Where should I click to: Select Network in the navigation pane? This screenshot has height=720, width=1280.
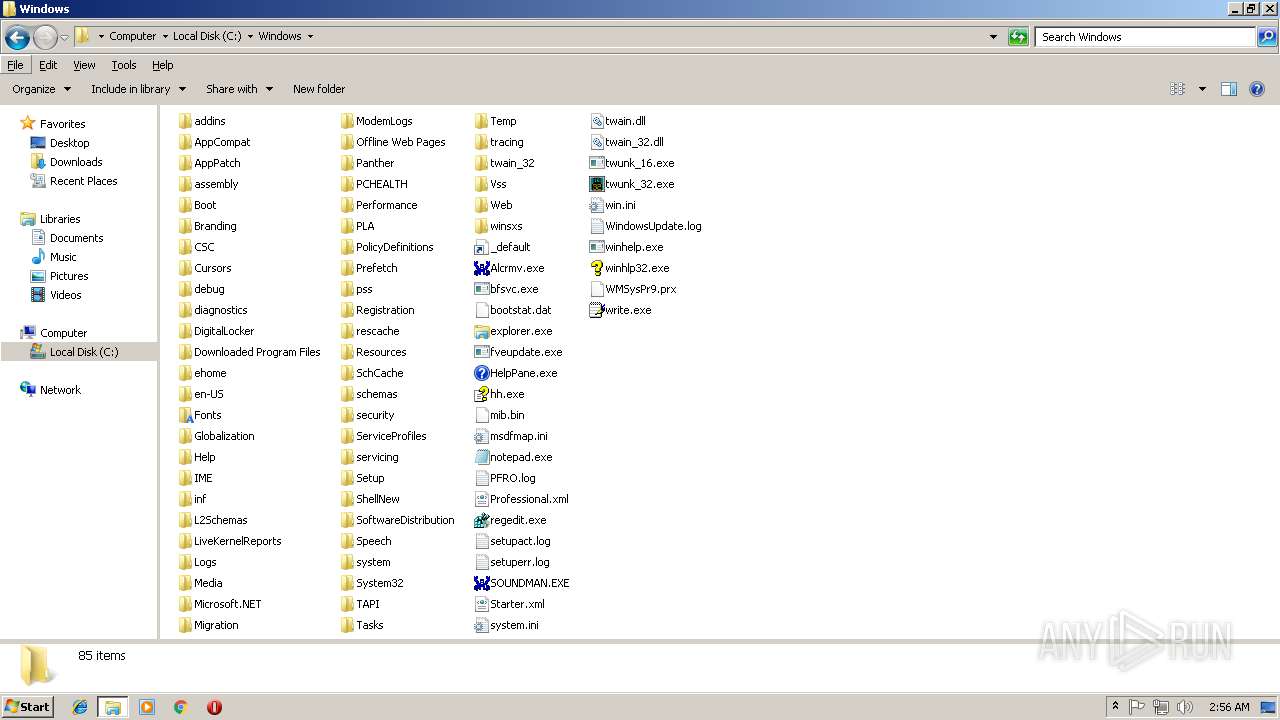tap(60, 390)
